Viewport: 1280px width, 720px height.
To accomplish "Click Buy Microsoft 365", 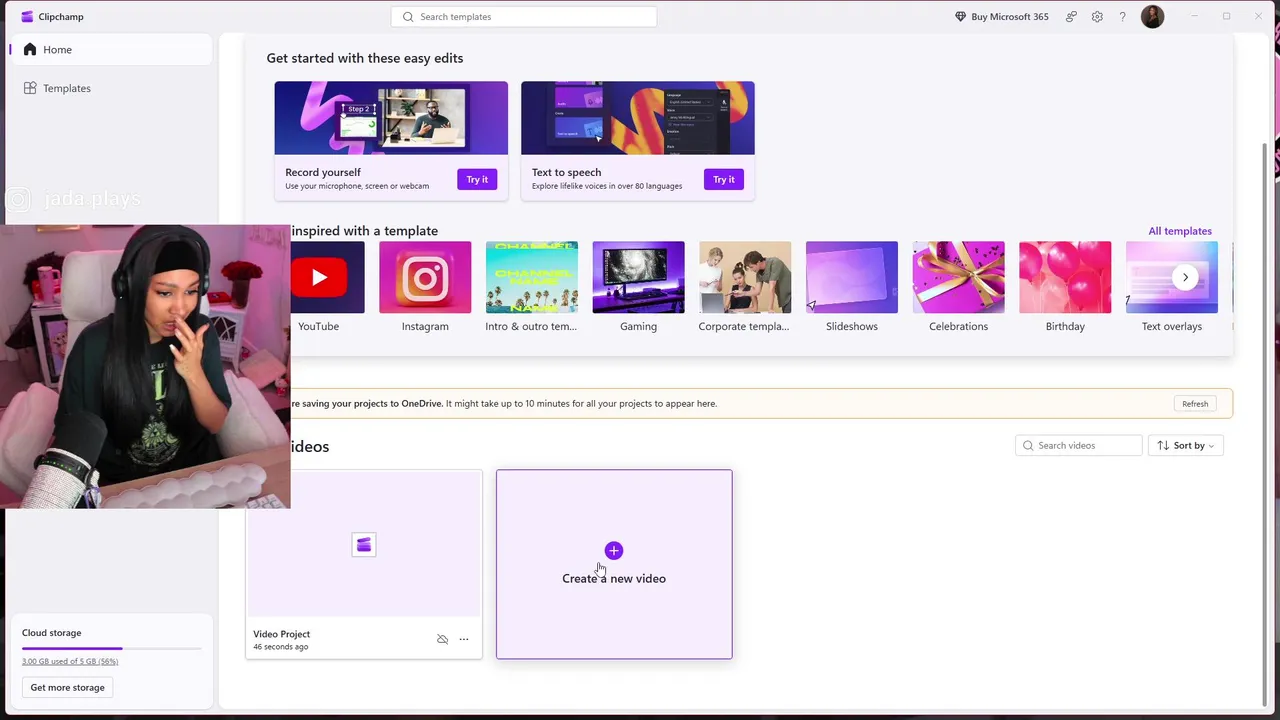I will click(1001, 17).
